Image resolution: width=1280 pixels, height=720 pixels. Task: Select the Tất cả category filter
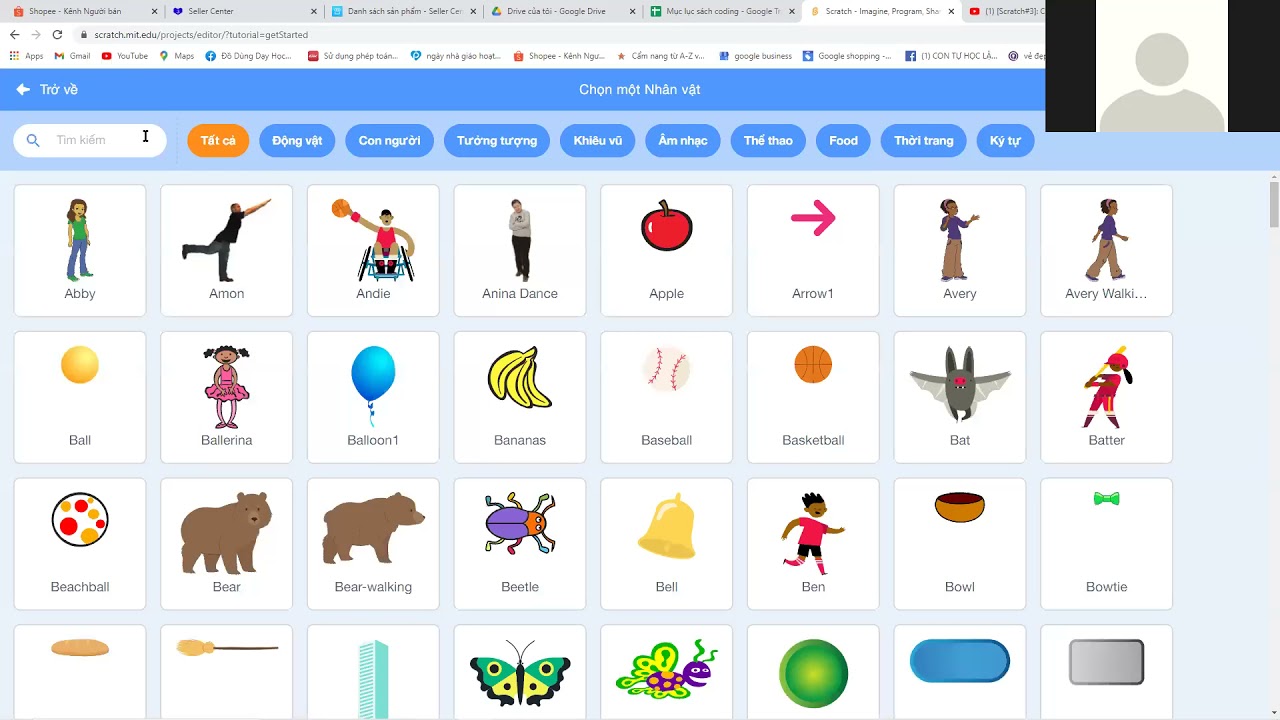[218, 140]
